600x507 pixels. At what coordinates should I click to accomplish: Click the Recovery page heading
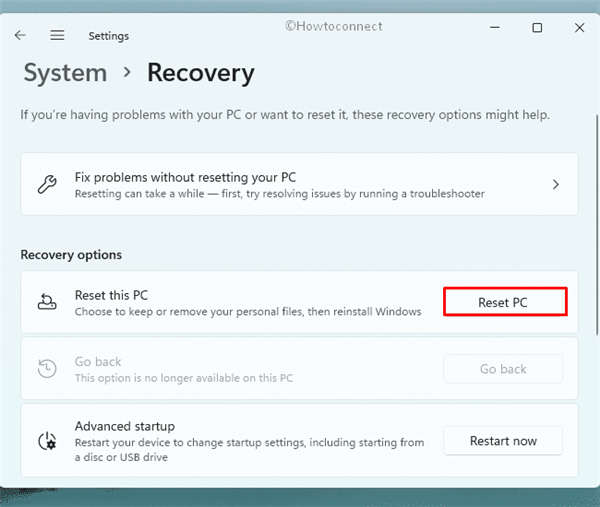click(x=200, y=73)
